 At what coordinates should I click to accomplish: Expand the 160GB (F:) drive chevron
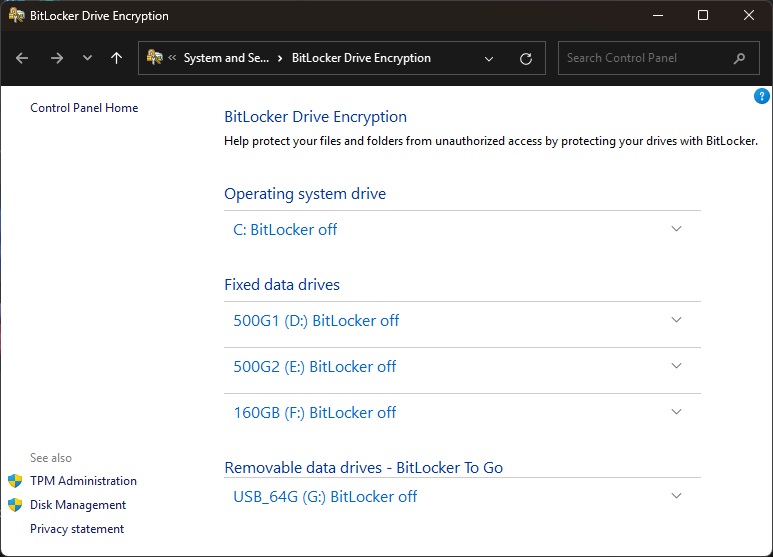(x=677, y=412)
